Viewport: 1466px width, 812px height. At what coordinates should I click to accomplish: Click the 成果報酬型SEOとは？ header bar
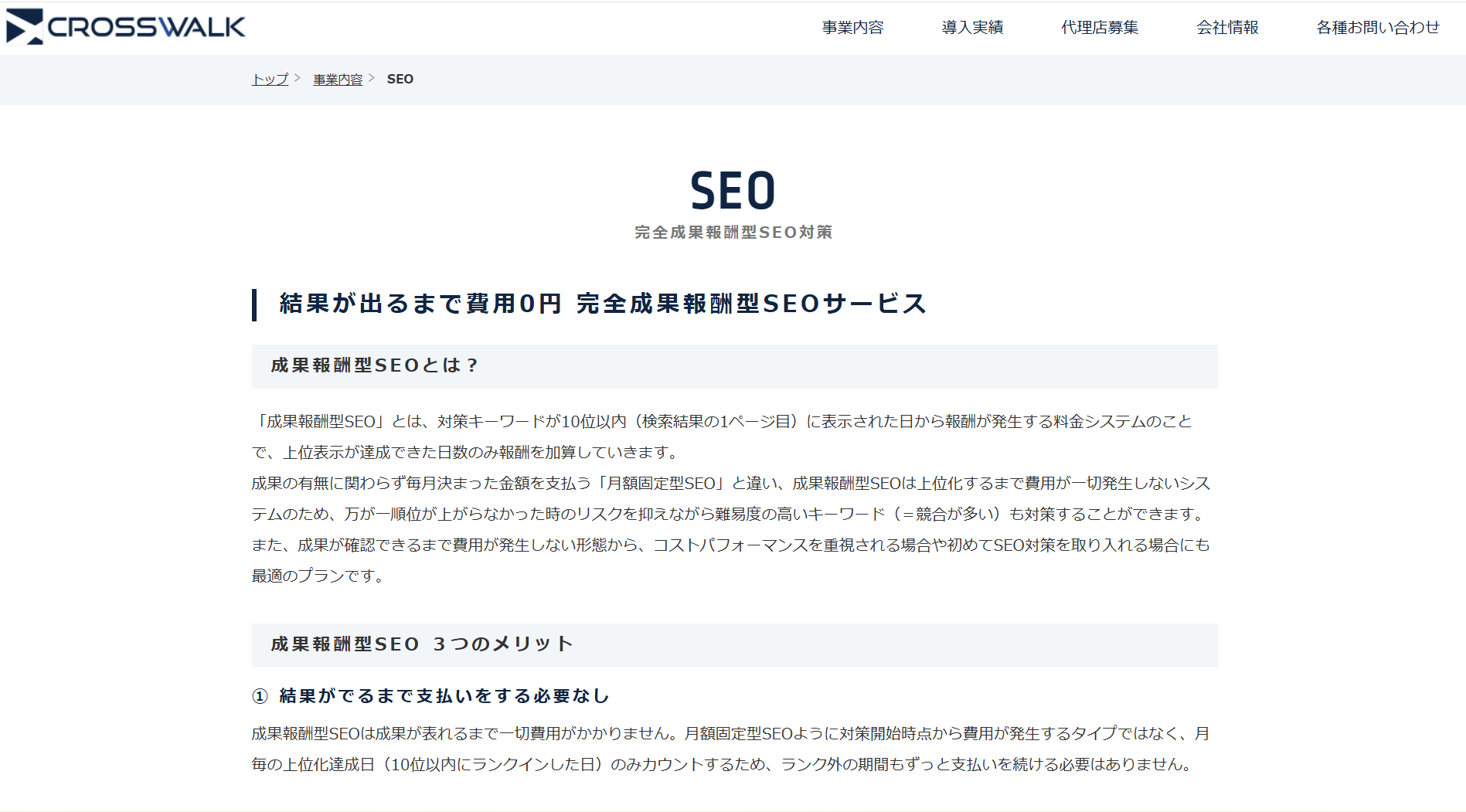376,365
